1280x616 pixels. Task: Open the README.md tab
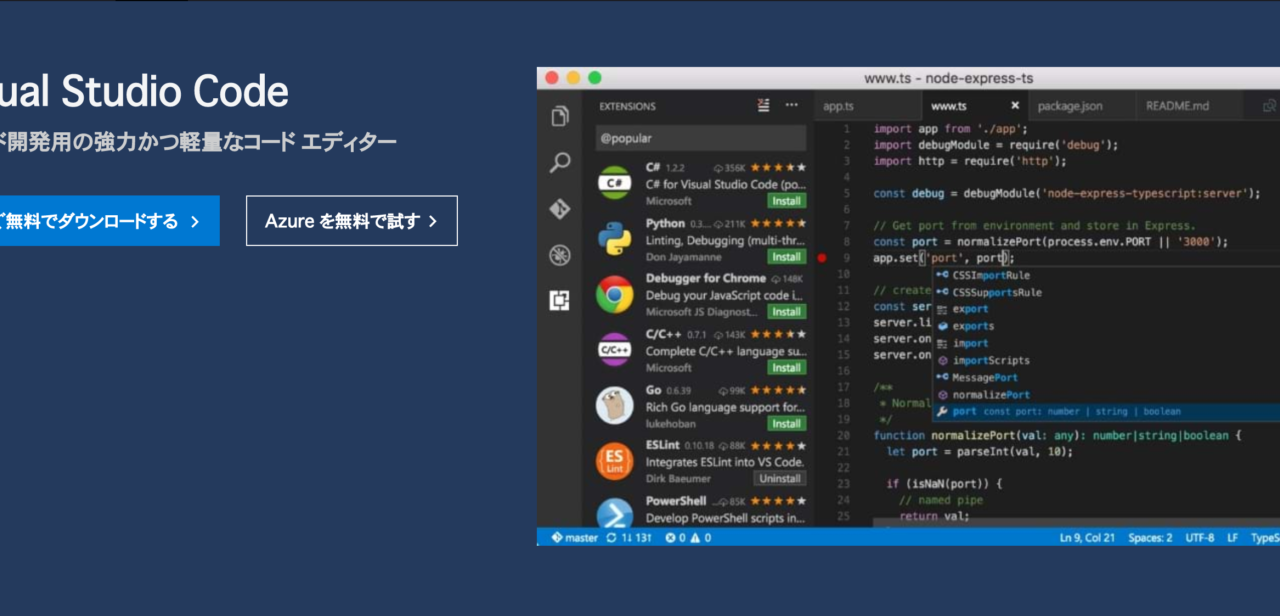[1177, 106]
